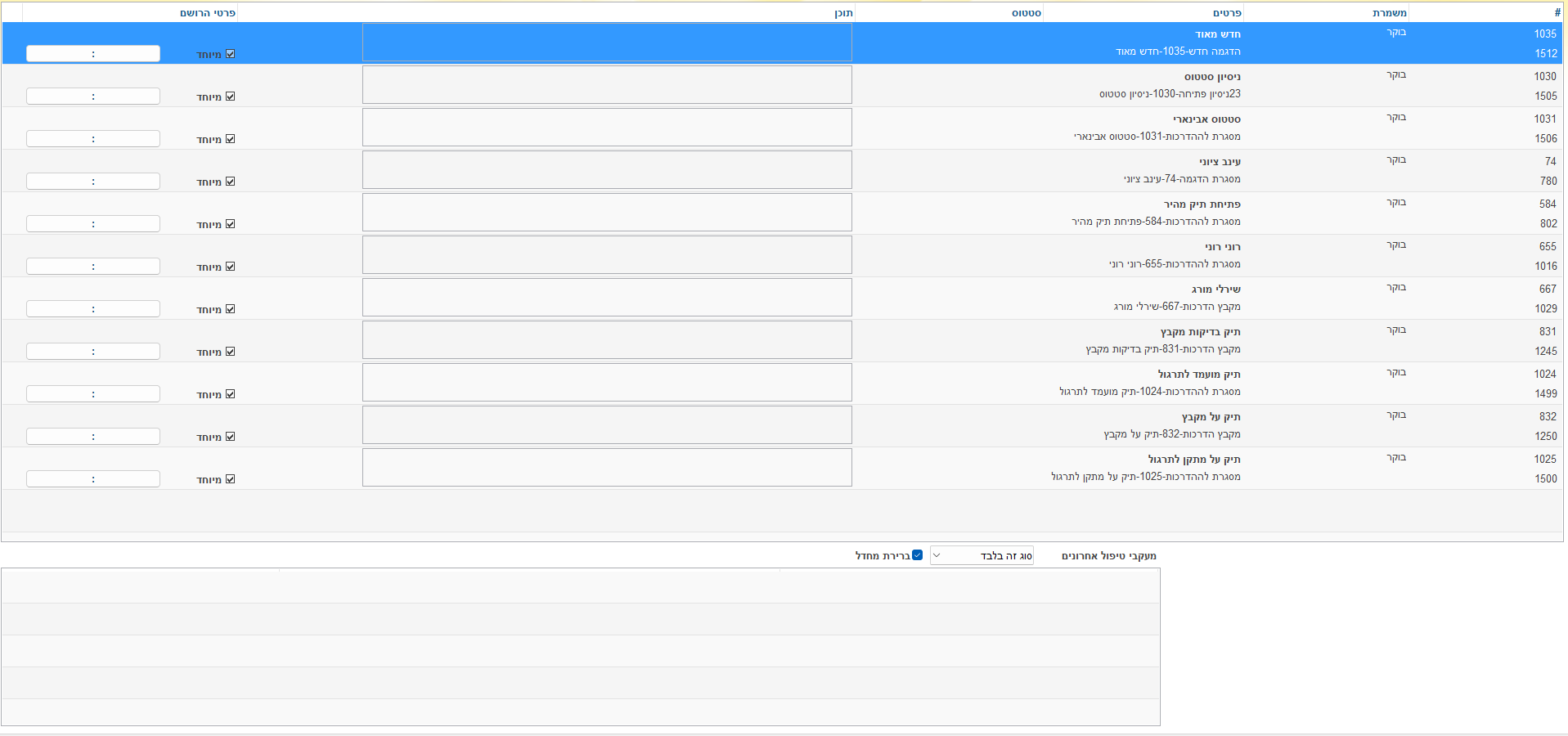Toggle the מיוחד checkbox in row 1030

pyautogui.click(x=231, y=96)
